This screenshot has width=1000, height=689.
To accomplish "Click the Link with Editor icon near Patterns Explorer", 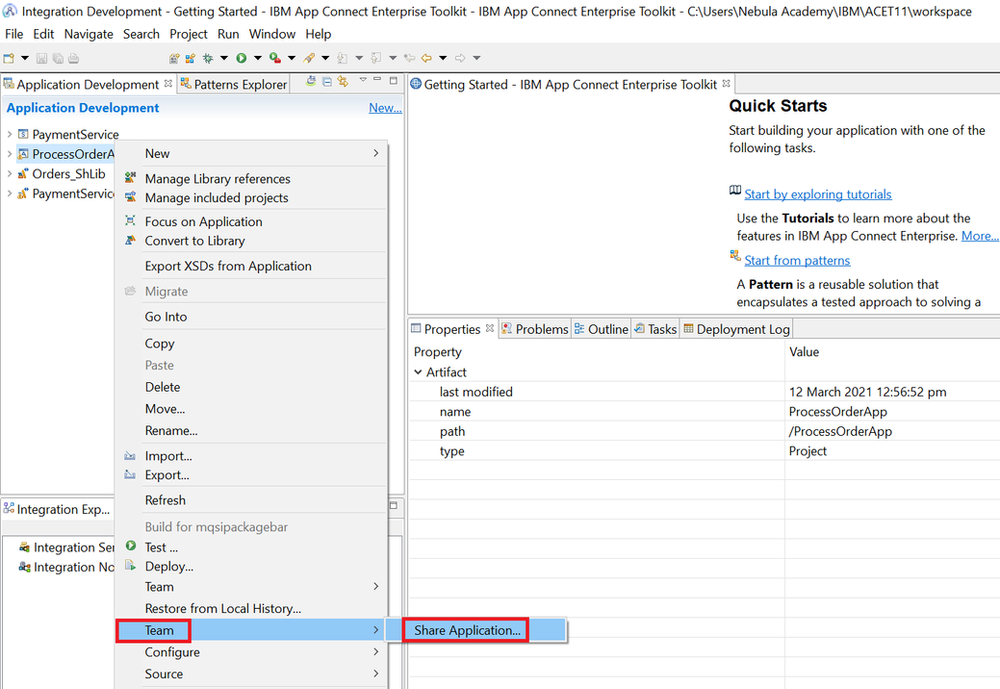I will tap(342, 84).
